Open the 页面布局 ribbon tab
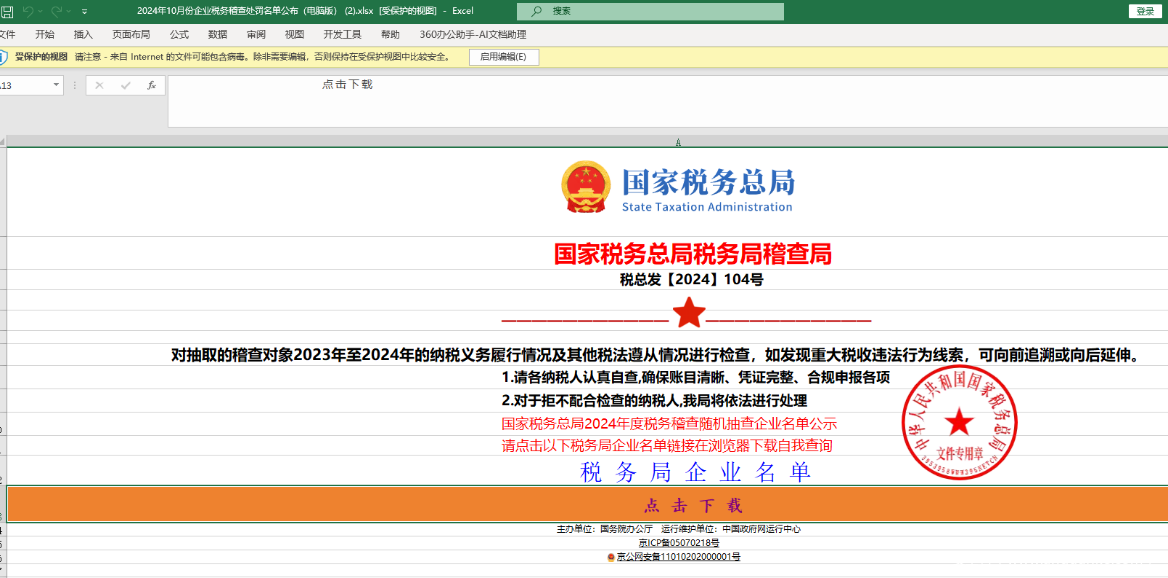The height and width of the screenshot is (578, 1168). click(131, 34)
